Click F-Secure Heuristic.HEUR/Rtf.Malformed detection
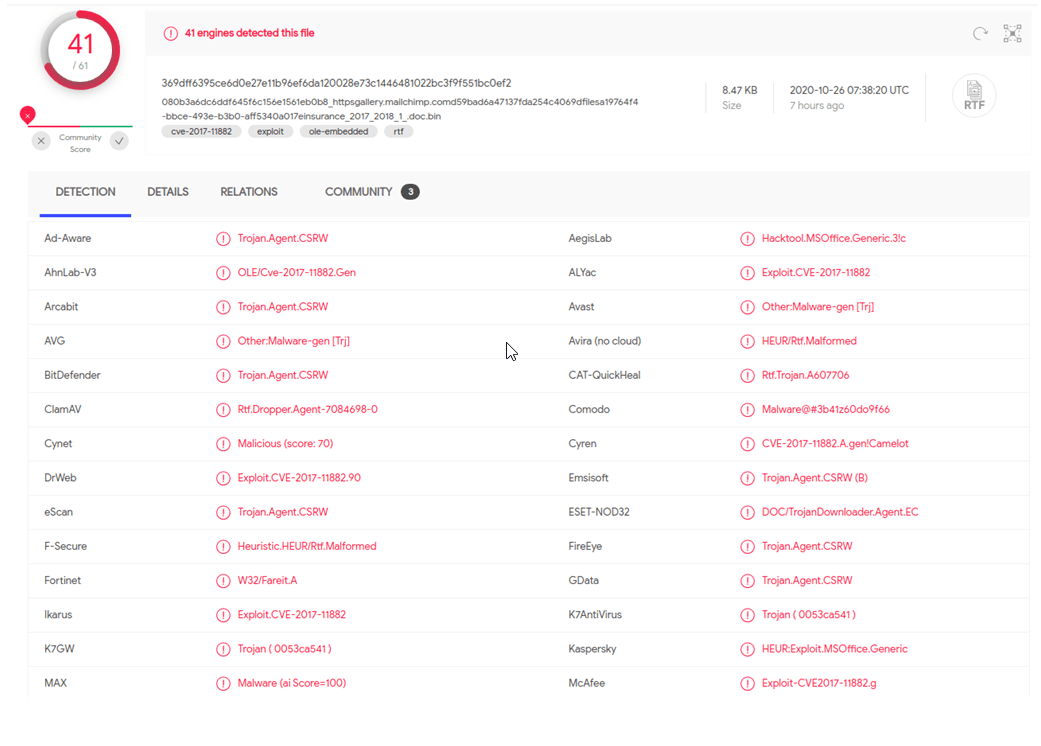 point(307,546)
